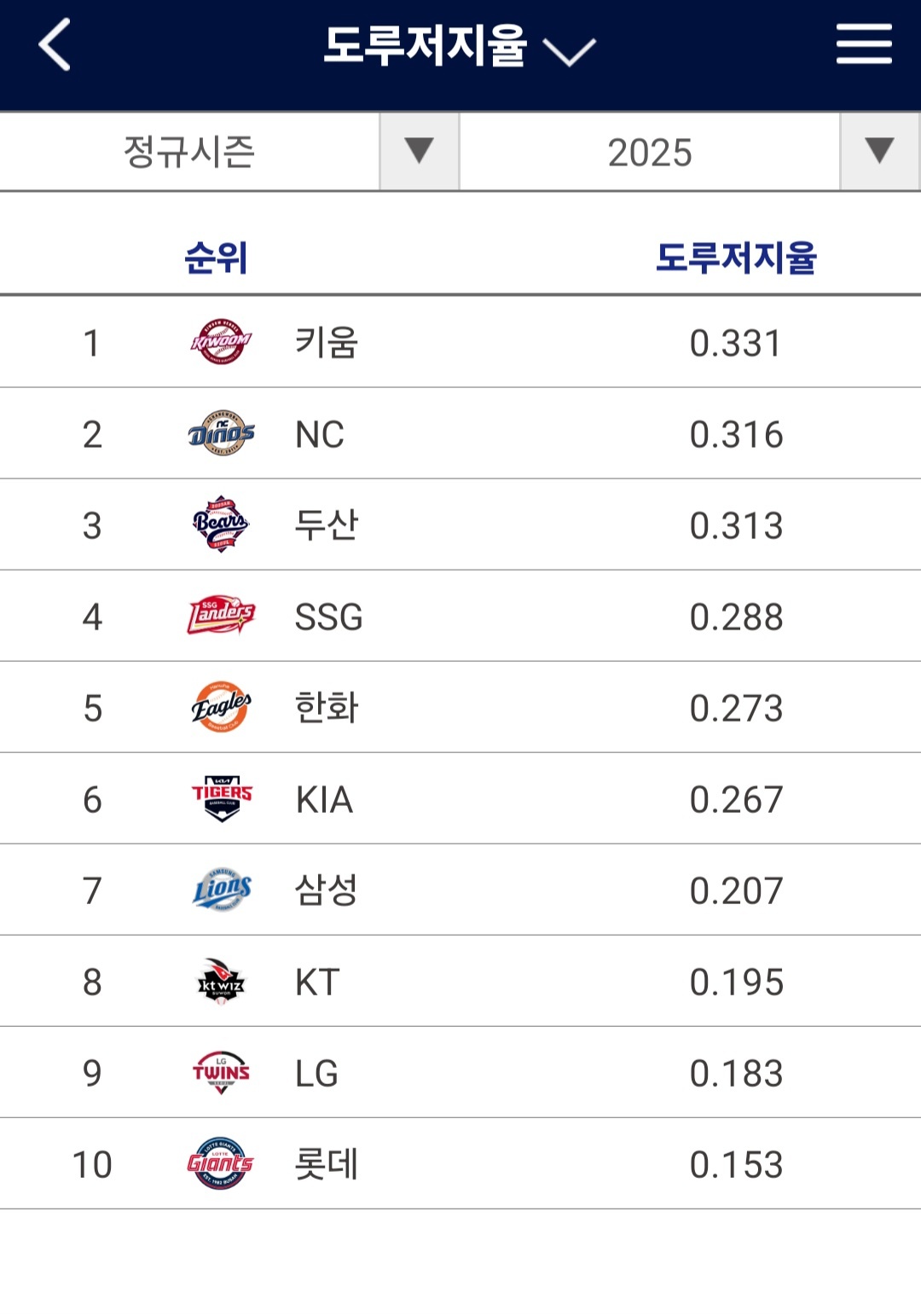Select the 롯데 team name
921x1316 pixels.
327,1164
